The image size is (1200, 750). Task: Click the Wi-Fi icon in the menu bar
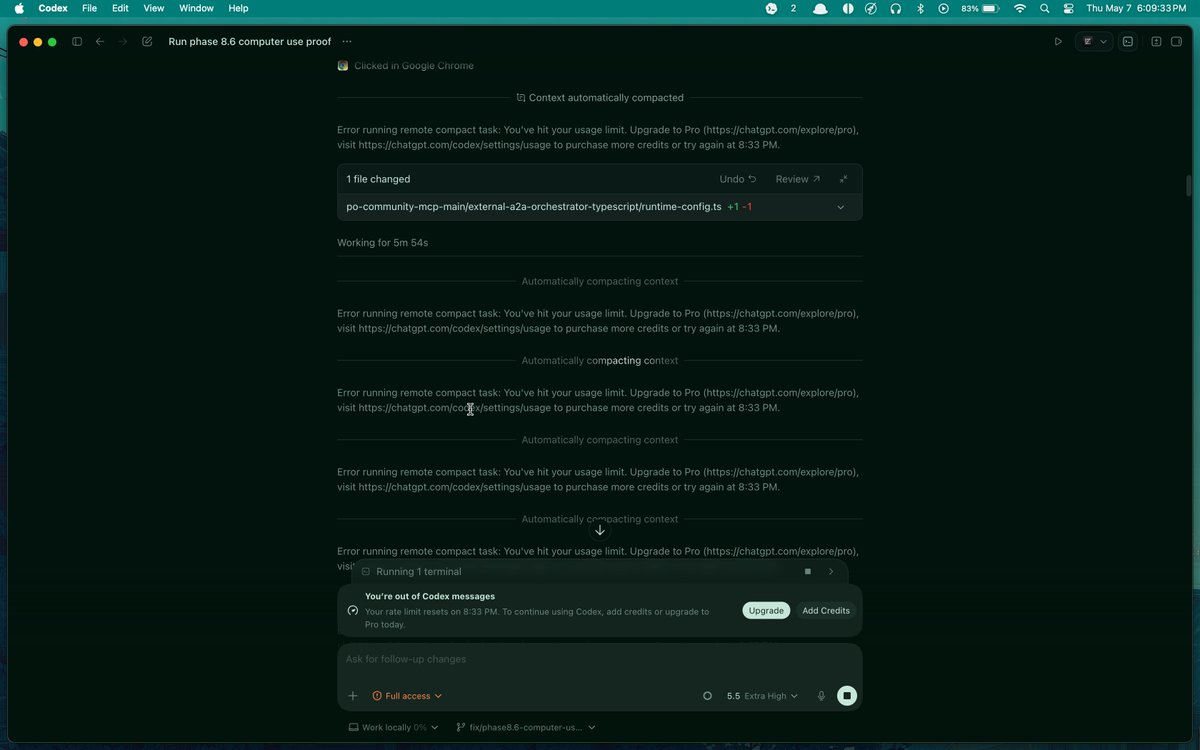(x=1020, y=8)
